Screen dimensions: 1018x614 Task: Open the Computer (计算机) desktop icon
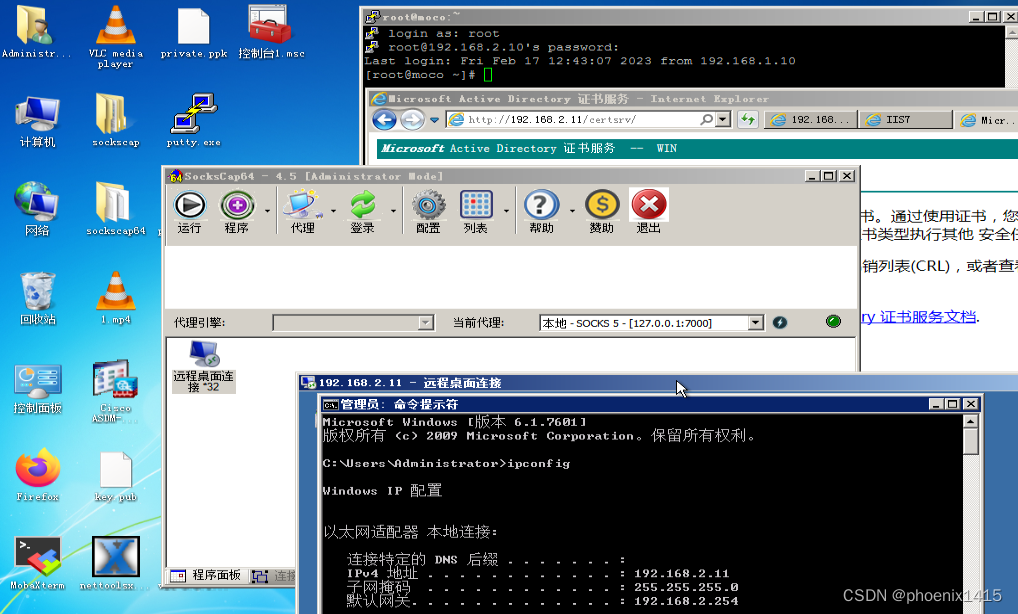(x=37, y=121)
